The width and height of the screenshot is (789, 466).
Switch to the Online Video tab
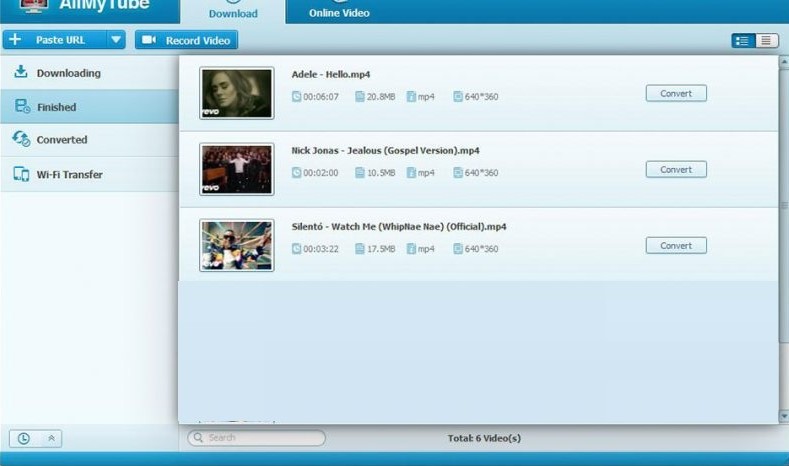(339, 12)
